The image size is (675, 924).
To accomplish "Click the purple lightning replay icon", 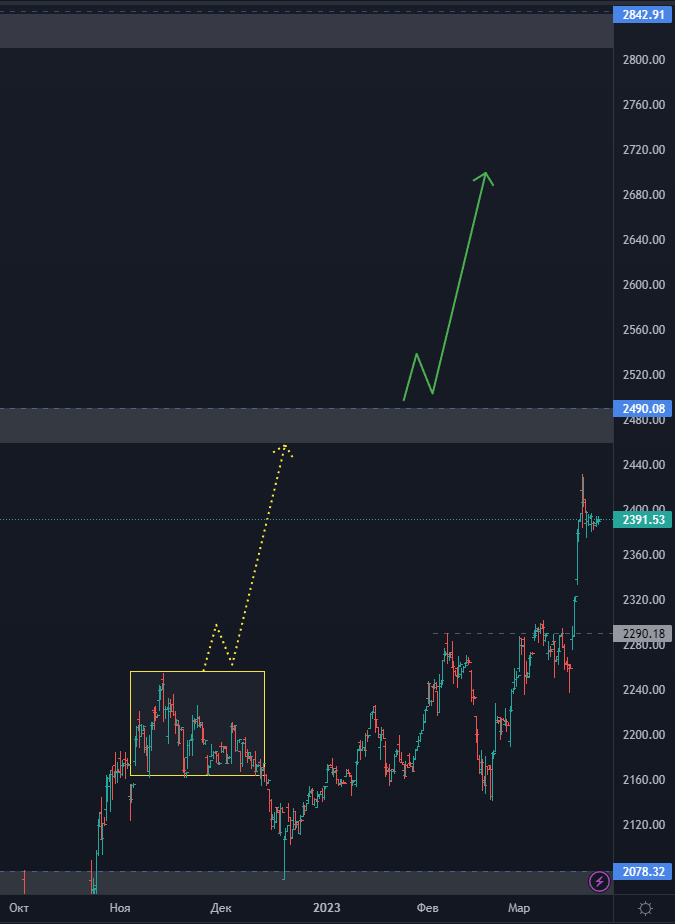I will point(600,882).
